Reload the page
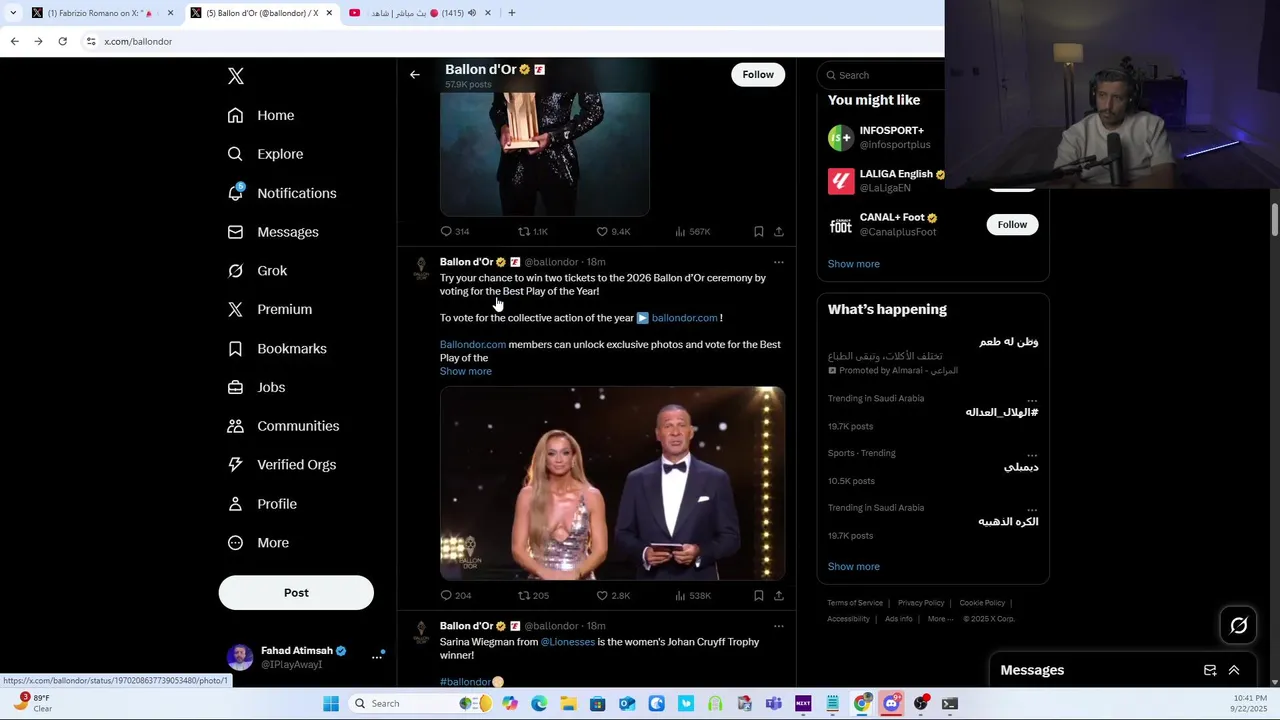1280x720 pixels. tap(62, 41)
